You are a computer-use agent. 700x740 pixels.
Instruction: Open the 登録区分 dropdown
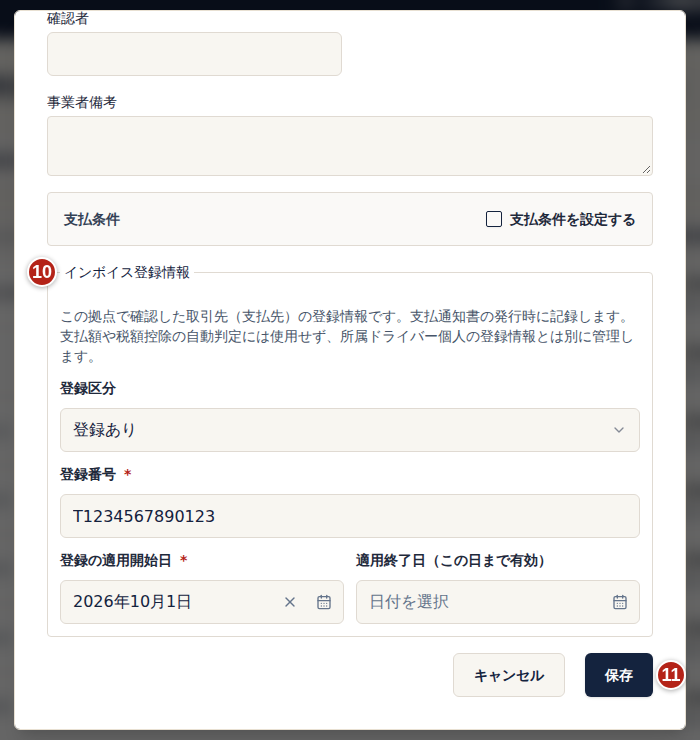click(x=350, y=430)
